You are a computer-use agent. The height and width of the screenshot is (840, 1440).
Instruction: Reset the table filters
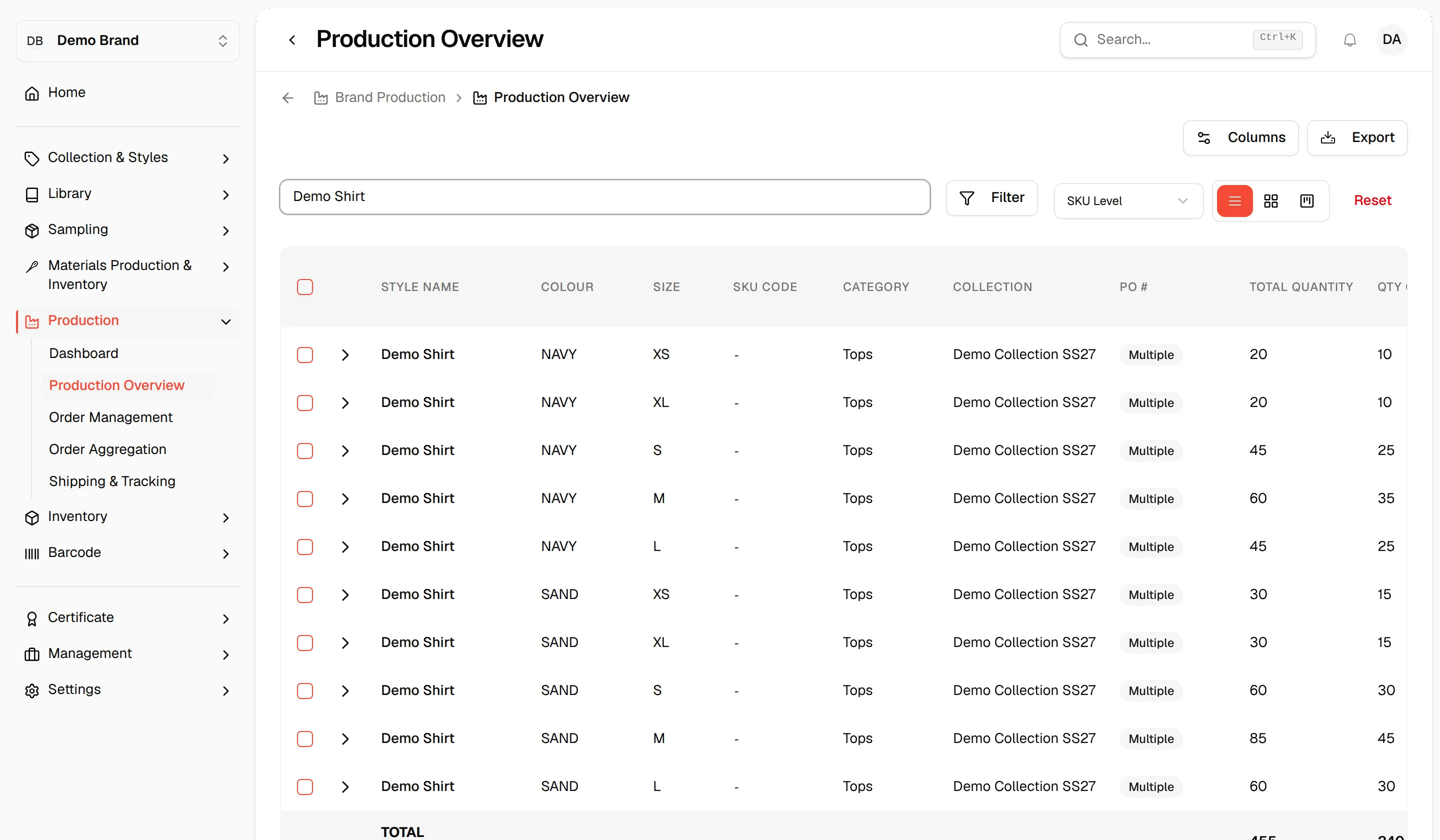pyautogui.click(x=1372, y=200)
